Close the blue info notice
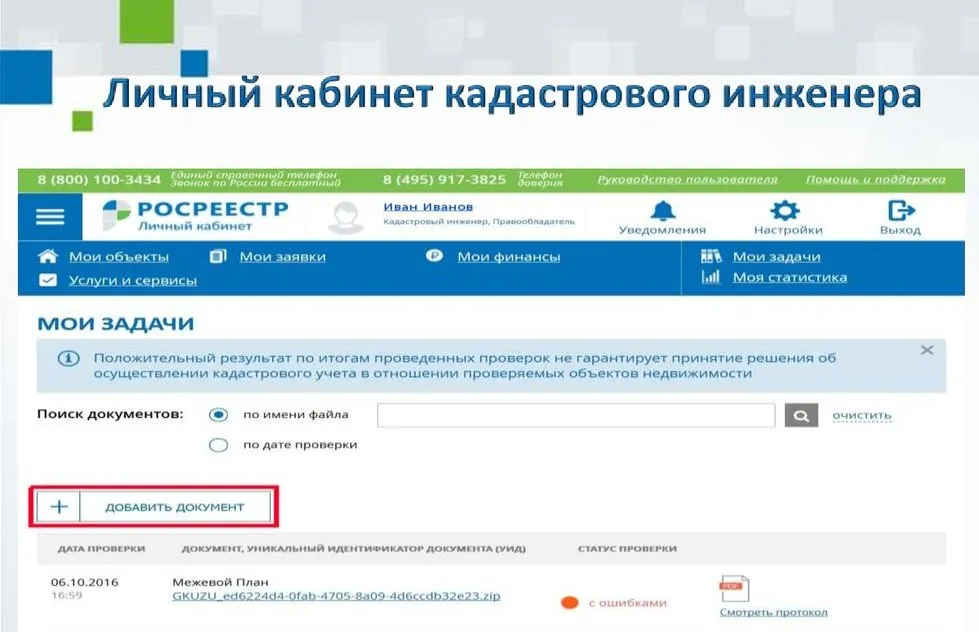979x632 pixels. coord(926,350)
